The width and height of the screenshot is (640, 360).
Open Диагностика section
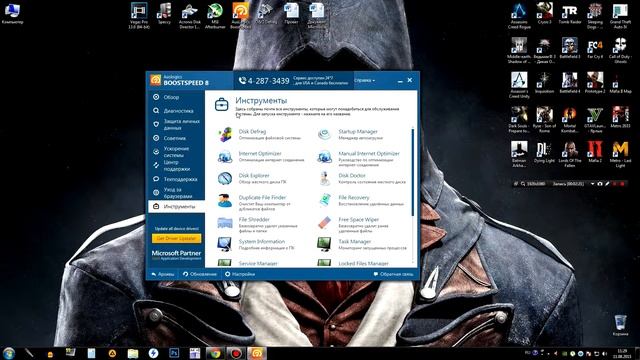(176, 111)
